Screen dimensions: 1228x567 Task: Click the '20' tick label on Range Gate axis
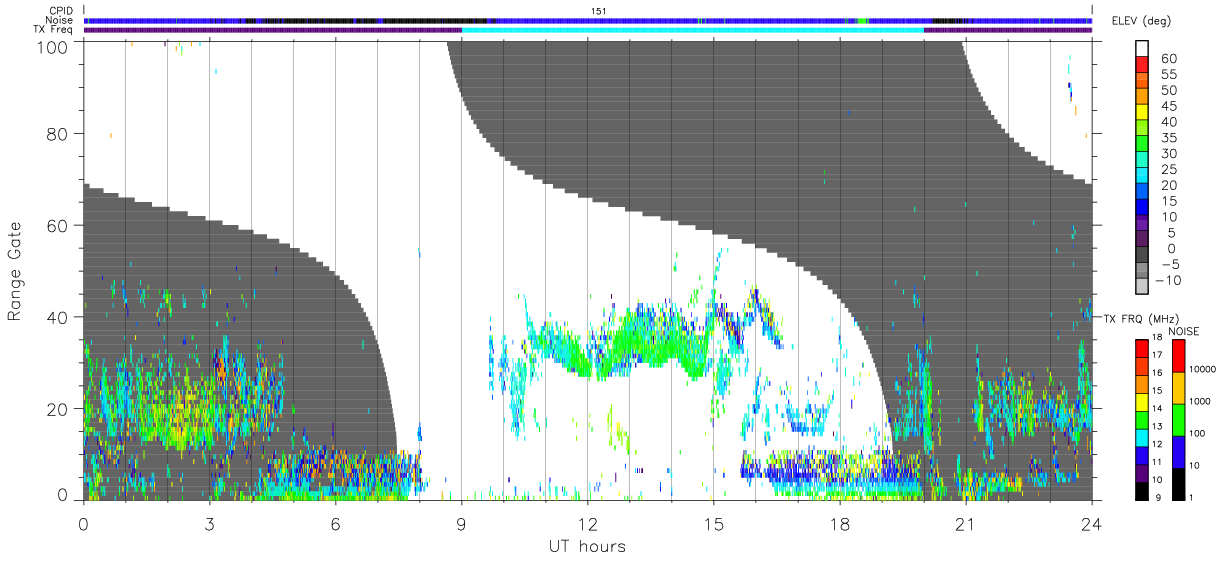pos(56,408)
